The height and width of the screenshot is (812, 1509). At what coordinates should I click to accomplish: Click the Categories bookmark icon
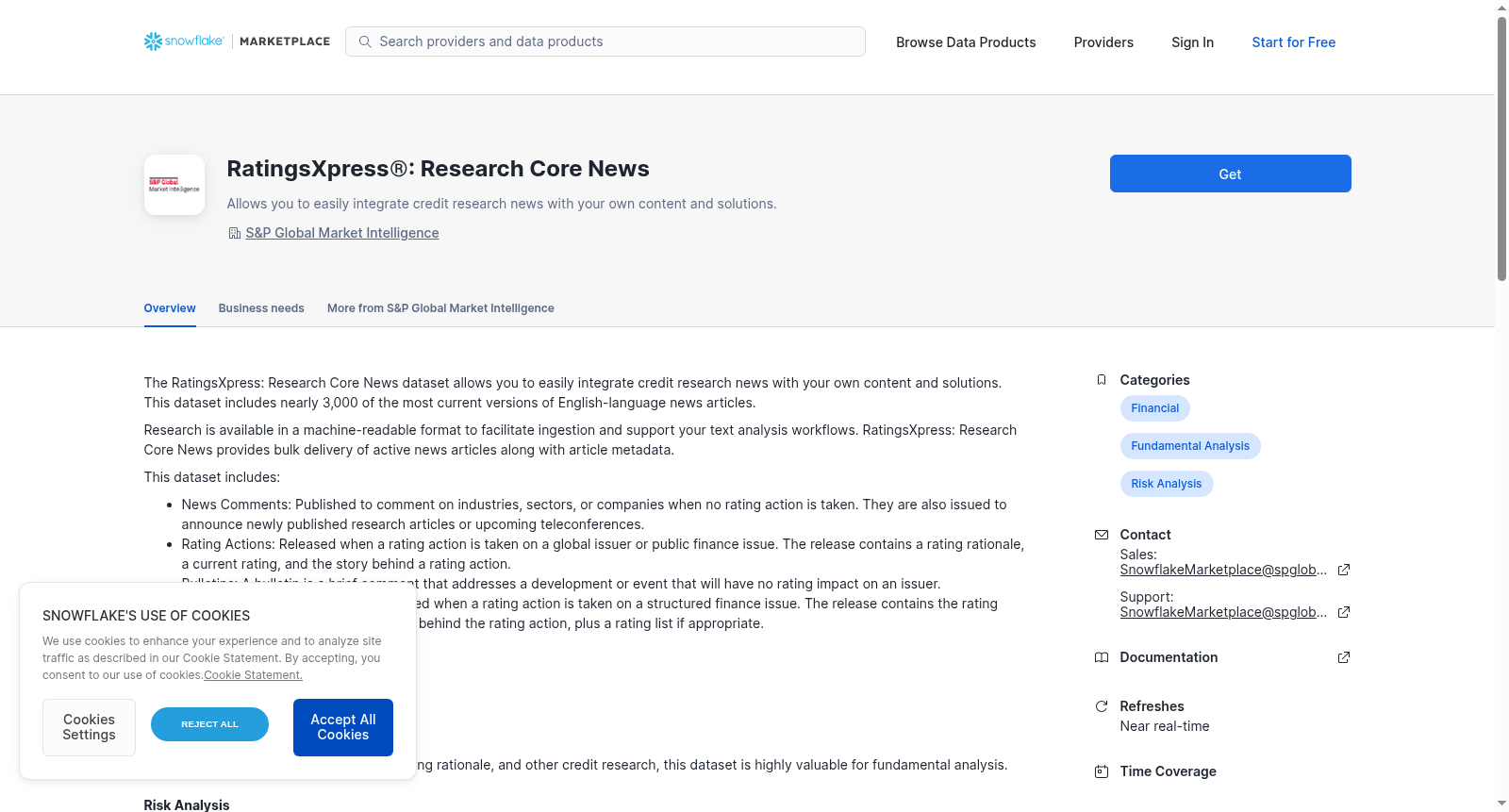(1102, 380)
